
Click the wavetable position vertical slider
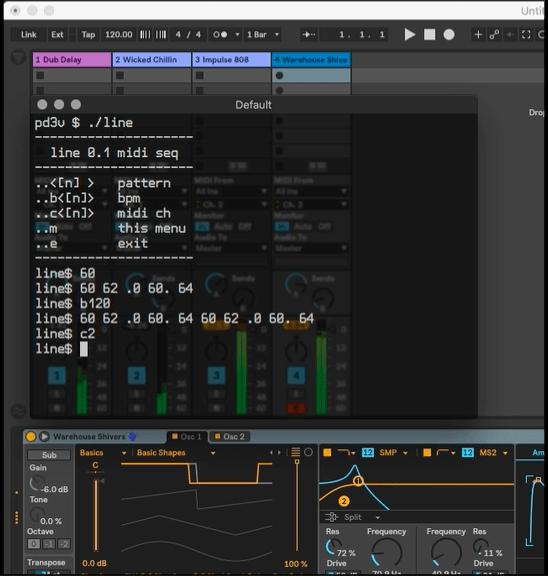pos(297,505)
